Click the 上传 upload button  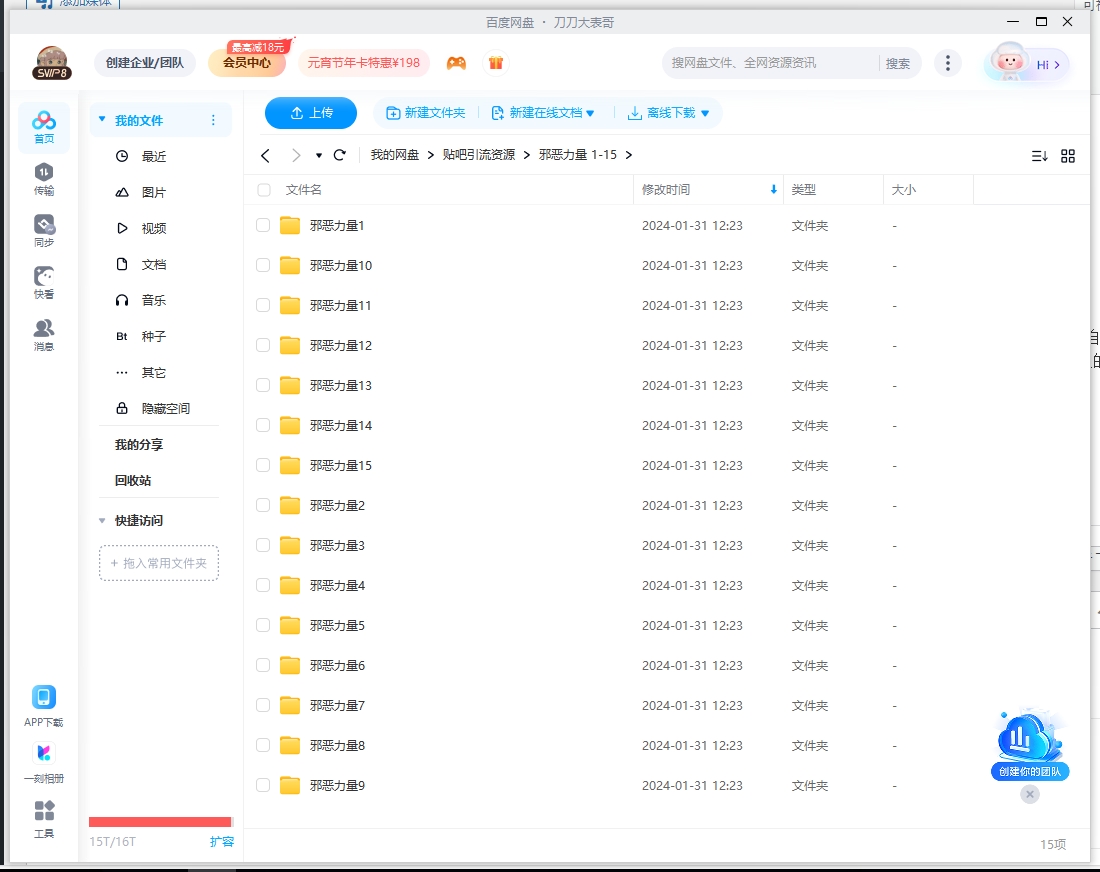(310, 113)
